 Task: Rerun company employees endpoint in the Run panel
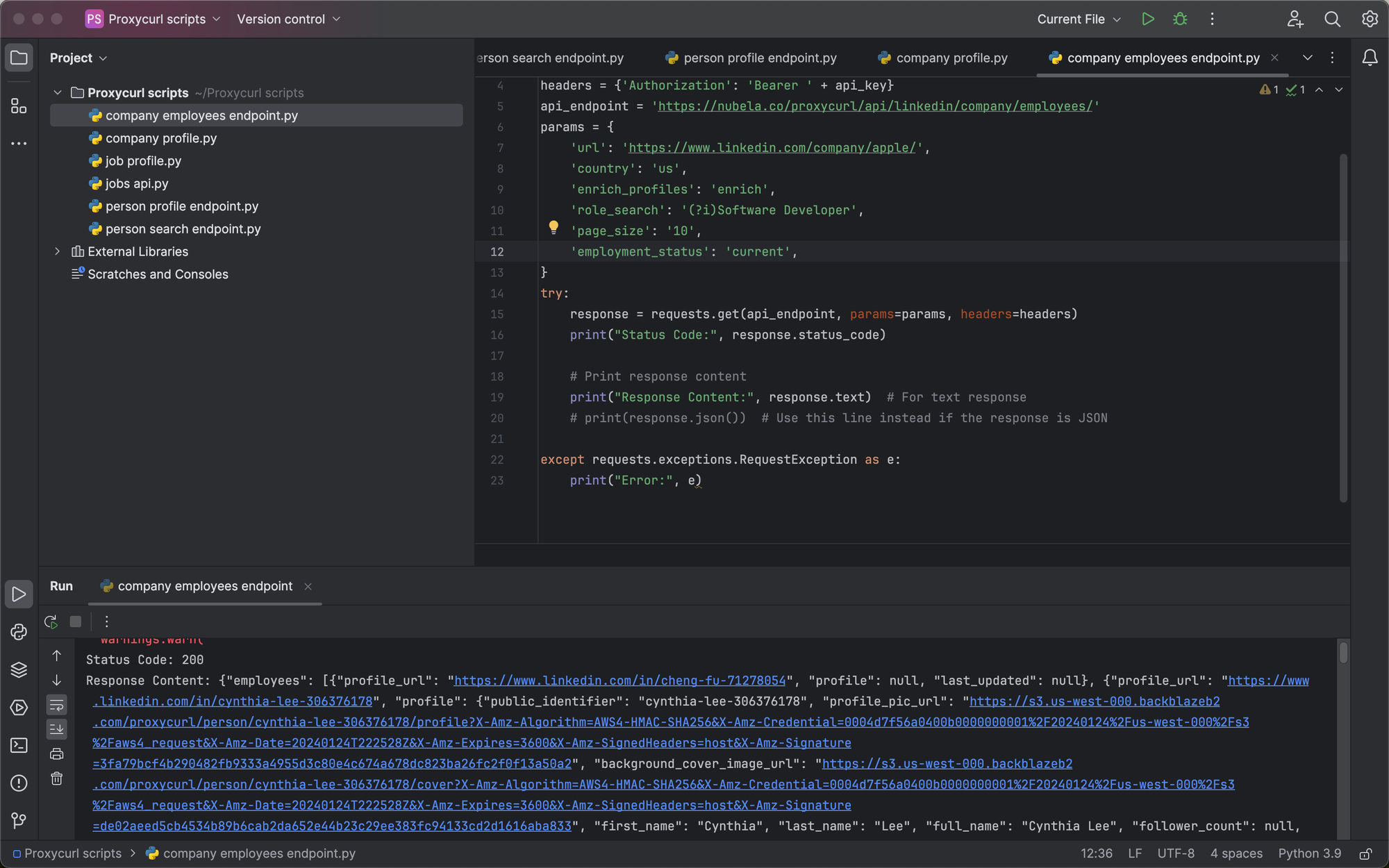[51, 621]
